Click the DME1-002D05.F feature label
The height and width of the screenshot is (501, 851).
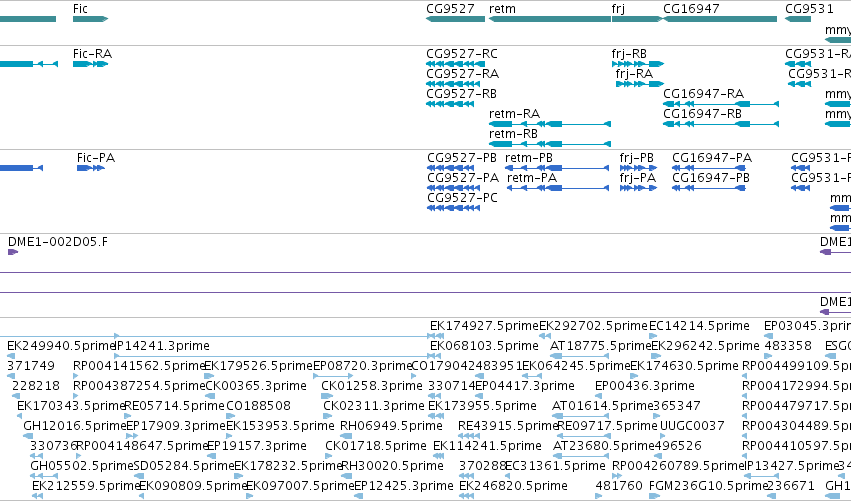tap(58, 242)
